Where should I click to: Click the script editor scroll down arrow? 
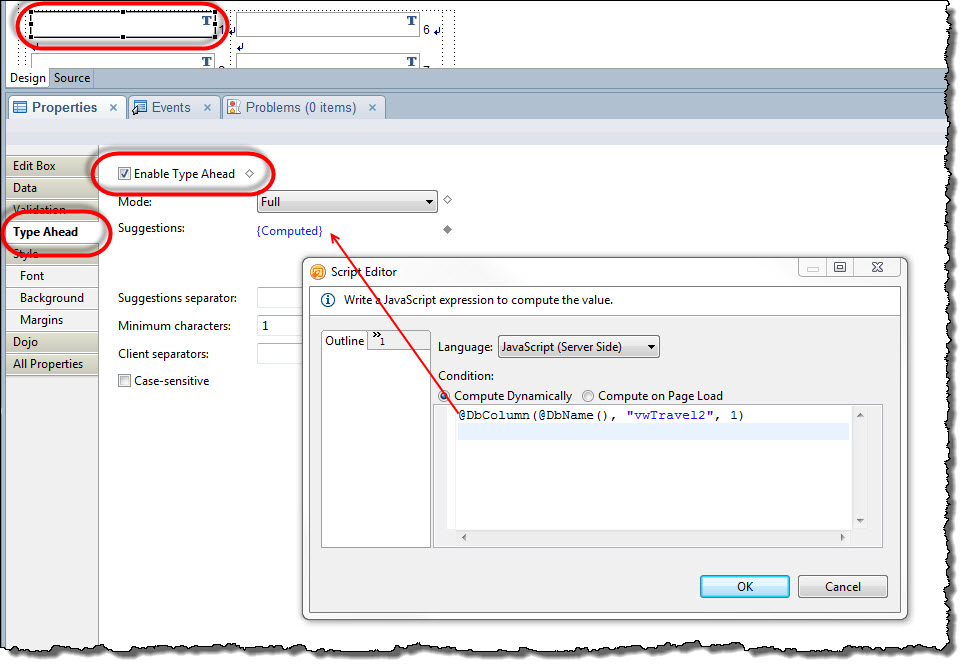[x=860, y=521]
